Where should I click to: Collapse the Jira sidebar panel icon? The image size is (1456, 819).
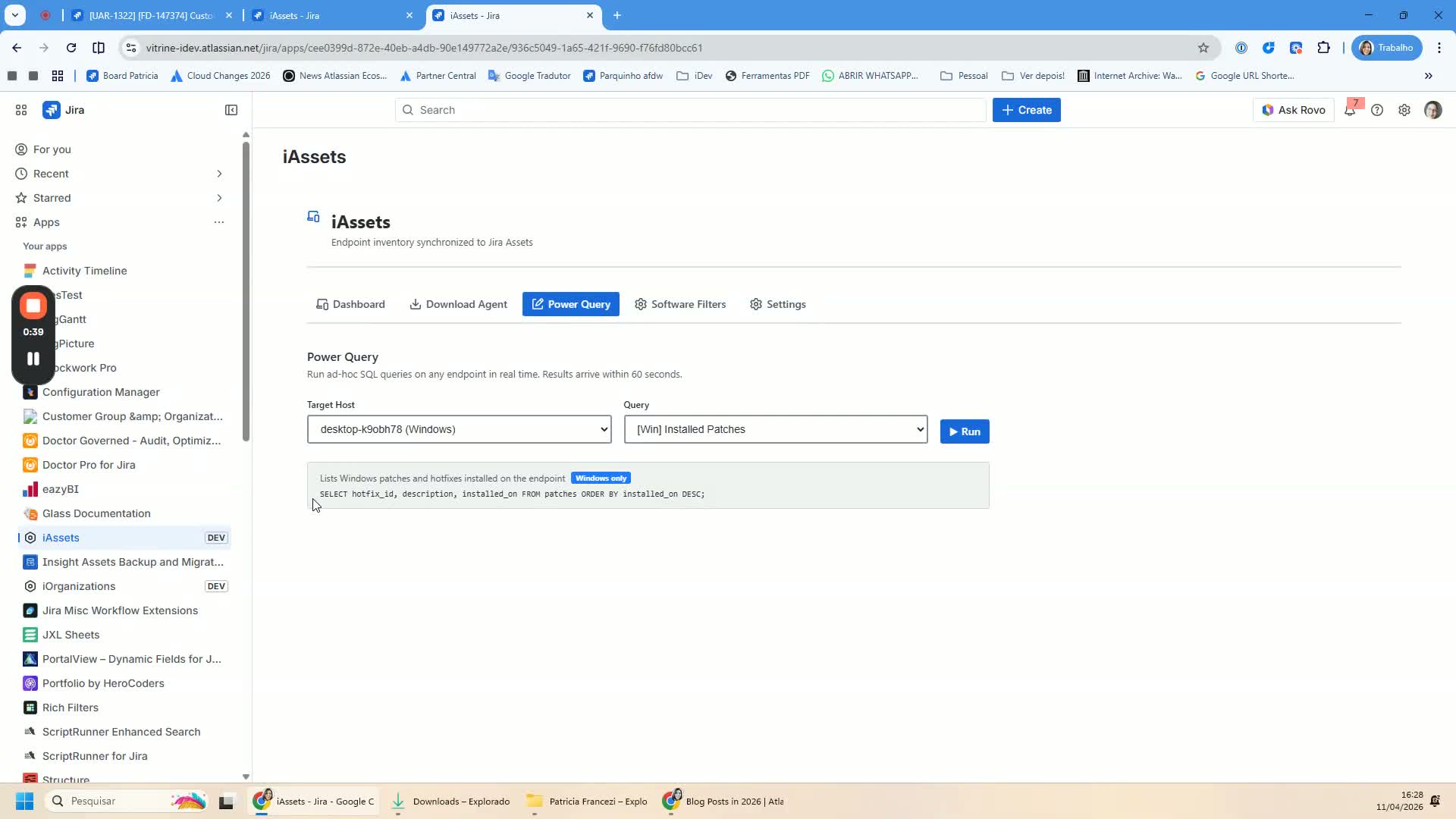[x=231, y=110]
